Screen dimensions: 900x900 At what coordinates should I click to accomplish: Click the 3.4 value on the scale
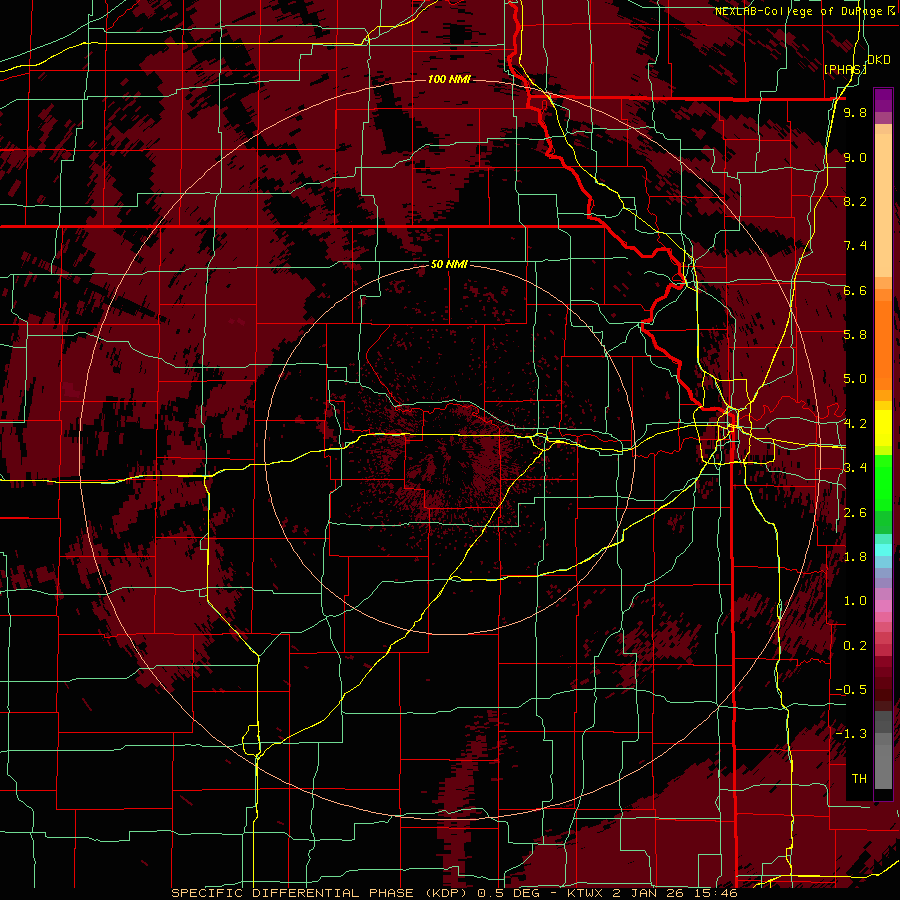(x=855, y=468)
